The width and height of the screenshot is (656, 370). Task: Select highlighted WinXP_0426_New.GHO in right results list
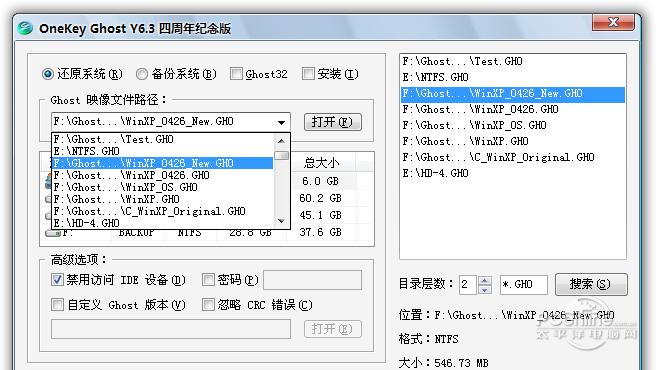coord(513,94)
